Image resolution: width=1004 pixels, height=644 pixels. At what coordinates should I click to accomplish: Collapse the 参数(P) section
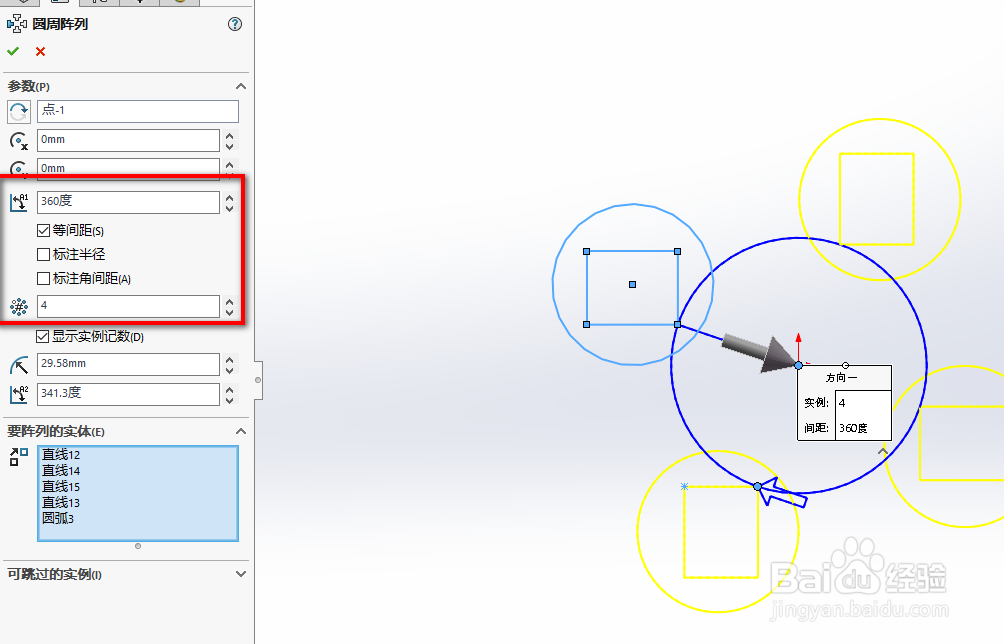coord(240,86)
